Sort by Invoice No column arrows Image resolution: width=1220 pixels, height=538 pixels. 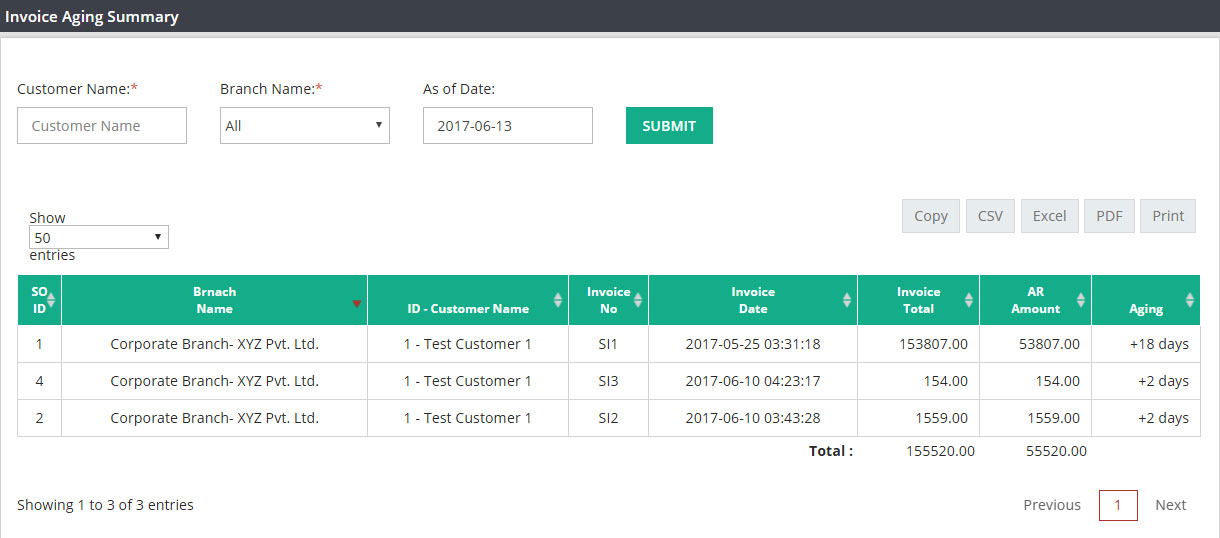[x=638, y=300]
